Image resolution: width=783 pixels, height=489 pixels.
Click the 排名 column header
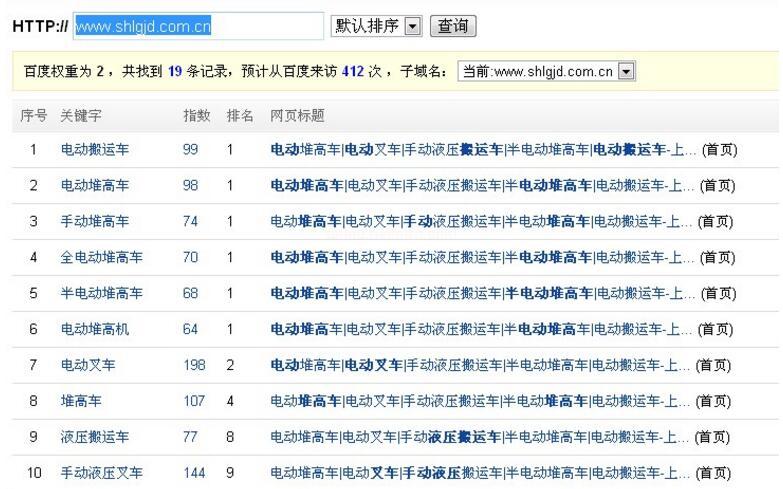coord(240,116)
